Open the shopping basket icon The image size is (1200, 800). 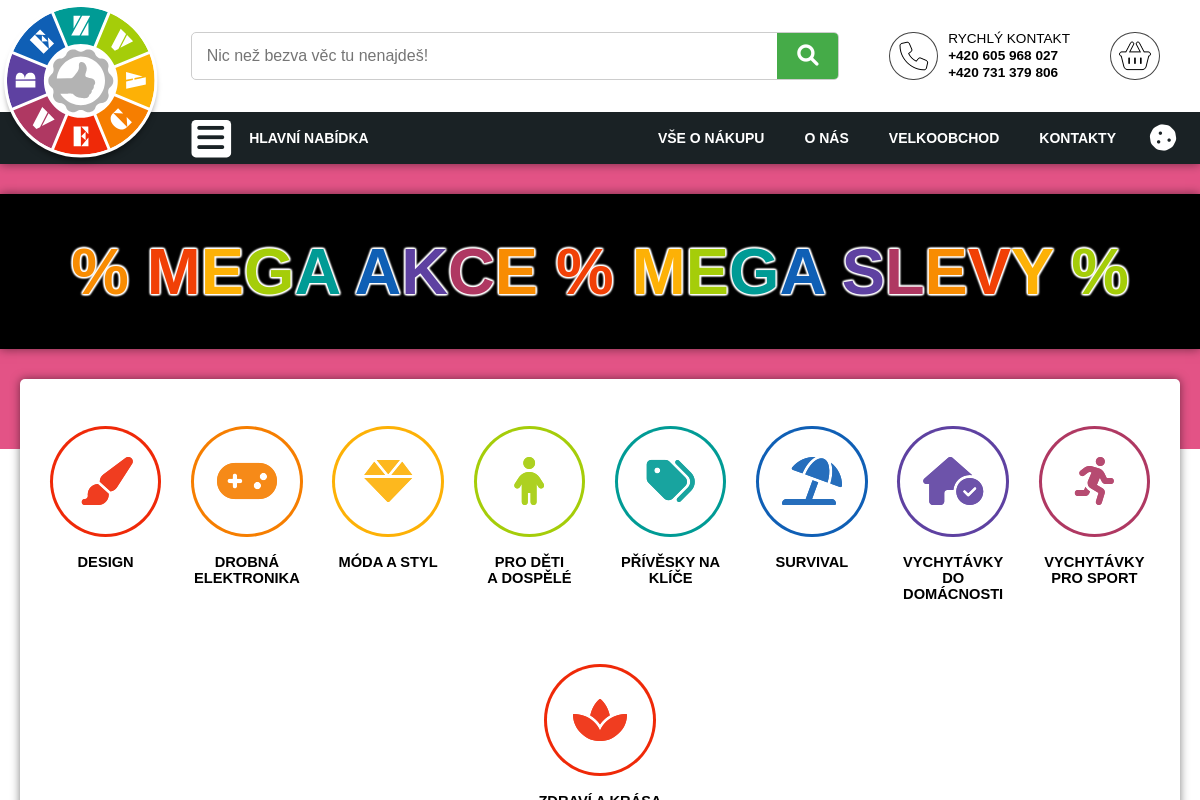click(1135, 56)
